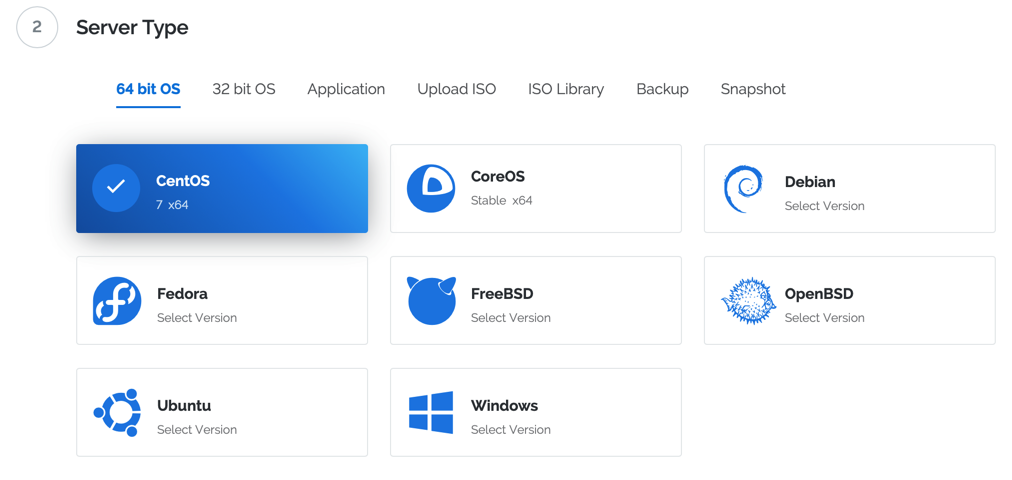Viewport: 1012px width, 480px height.
Task: Click the "Windows" name text
Action: click(x=504, y=406)
